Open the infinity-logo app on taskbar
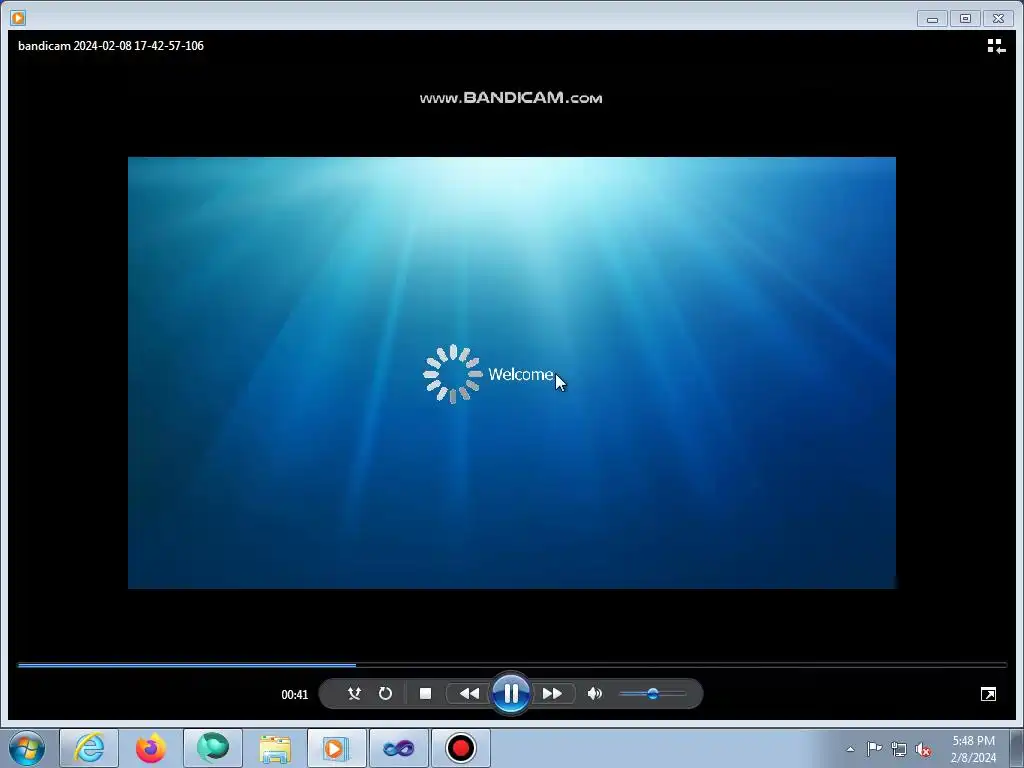Image resolution: width=1024 pixels, height=768 pixels. pyautogui.click(x=399, y=748)
